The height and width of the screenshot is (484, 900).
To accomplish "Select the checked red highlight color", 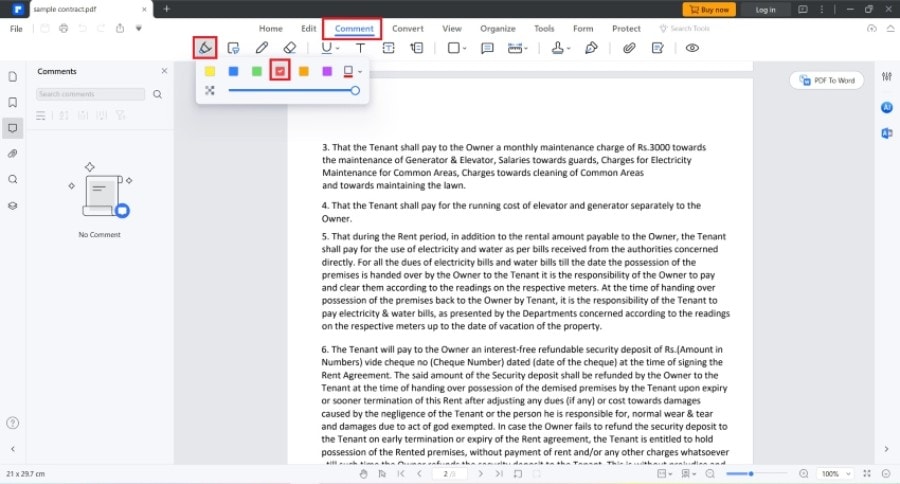I will coord(280,71).
